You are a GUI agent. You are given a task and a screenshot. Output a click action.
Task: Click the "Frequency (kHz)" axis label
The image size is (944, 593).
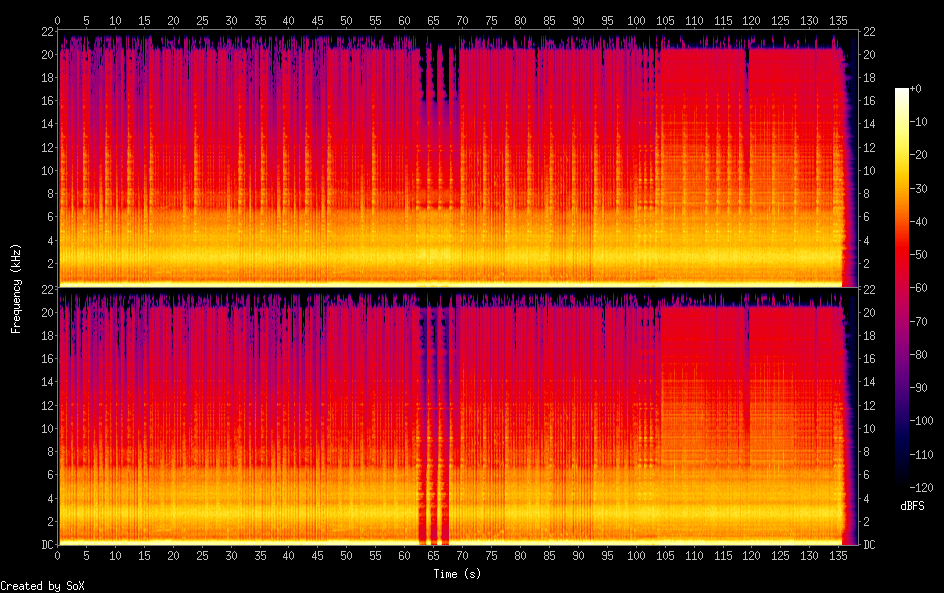coord(16,287)
